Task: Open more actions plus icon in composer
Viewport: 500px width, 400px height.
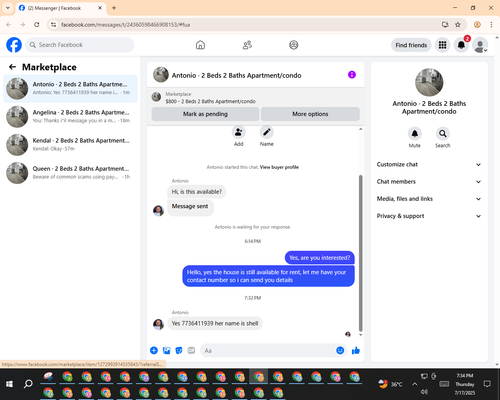Action: coord(154,350)
